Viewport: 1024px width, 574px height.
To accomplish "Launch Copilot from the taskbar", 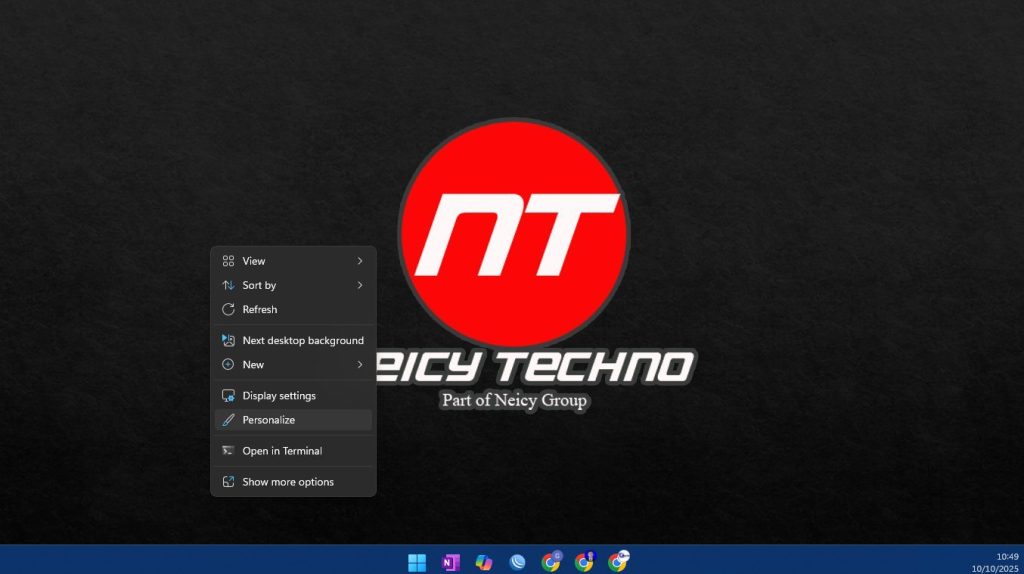I will [484, 562].
